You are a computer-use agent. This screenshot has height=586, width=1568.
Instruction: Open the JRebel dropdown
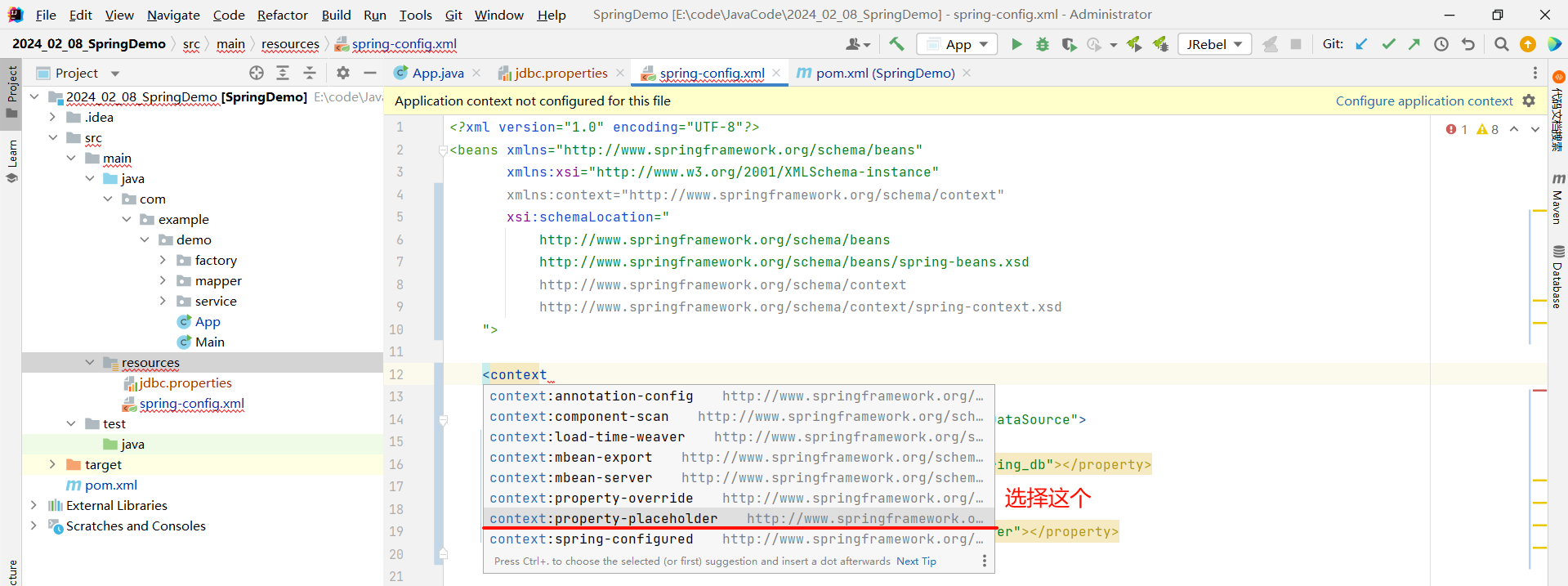(1215, 44)
